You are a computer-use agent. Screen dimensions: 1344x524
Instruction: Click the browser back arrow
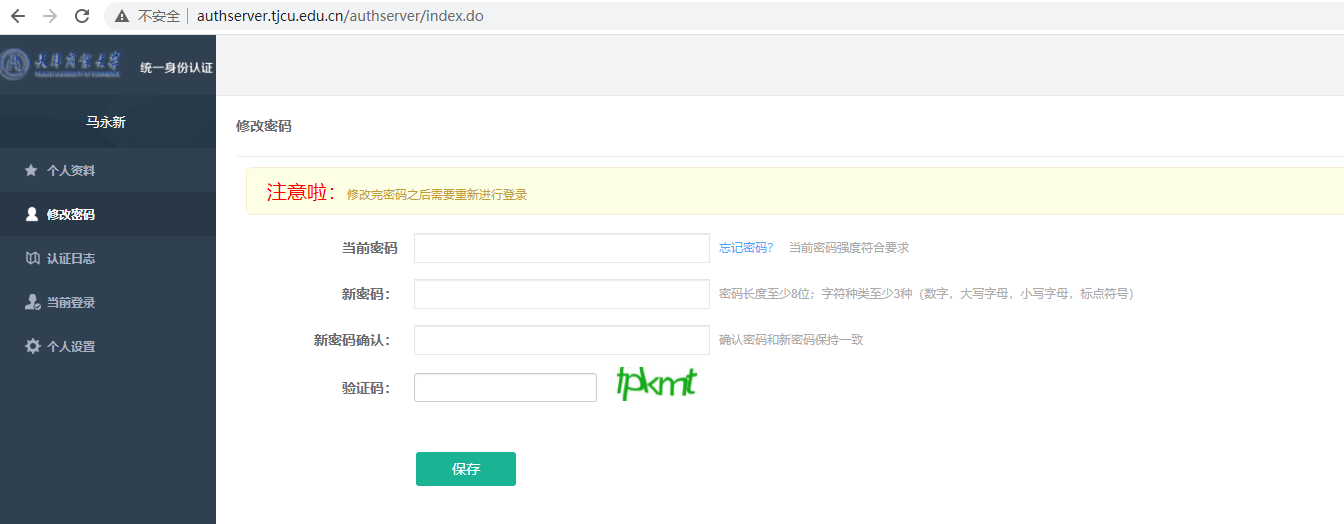point(18,16)
